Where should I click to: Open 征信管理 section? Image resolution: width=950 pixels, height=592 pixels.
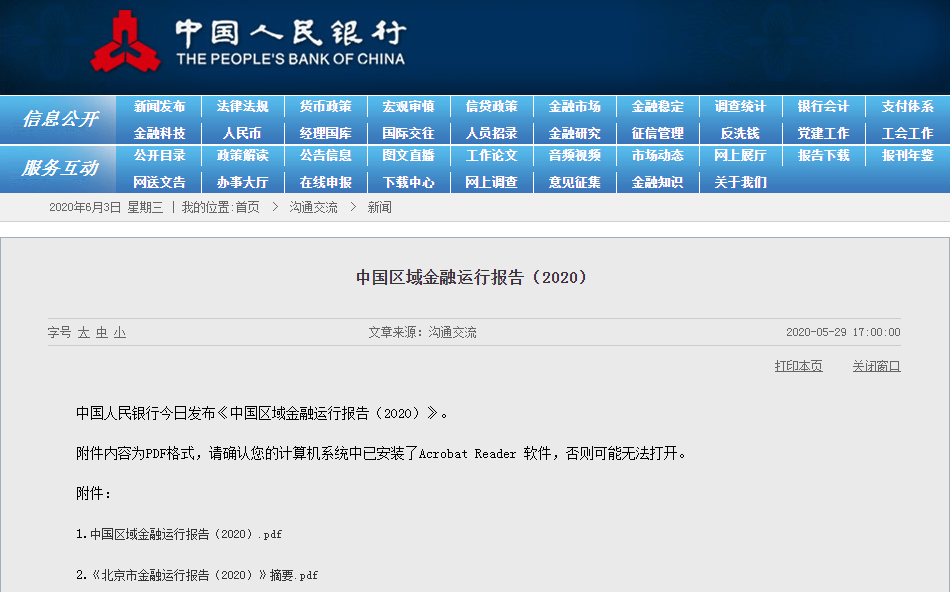pos(657,133)
